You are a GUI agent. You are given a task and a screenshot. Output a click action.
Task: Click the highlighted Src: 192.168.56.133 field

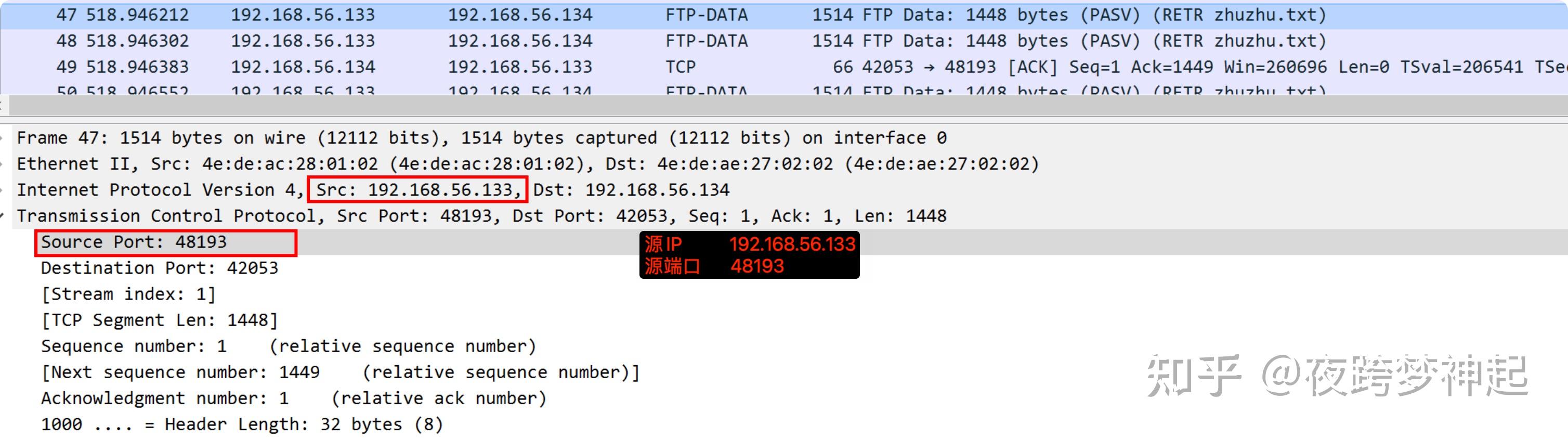(417, 189)
